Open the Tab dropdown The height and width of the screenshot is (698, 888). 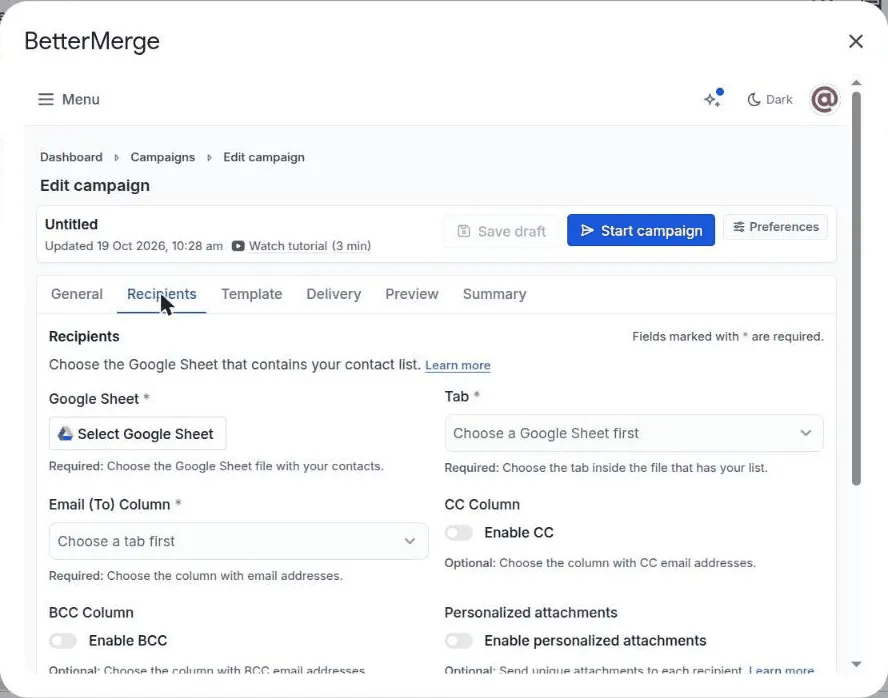click(x=634, y=433)
